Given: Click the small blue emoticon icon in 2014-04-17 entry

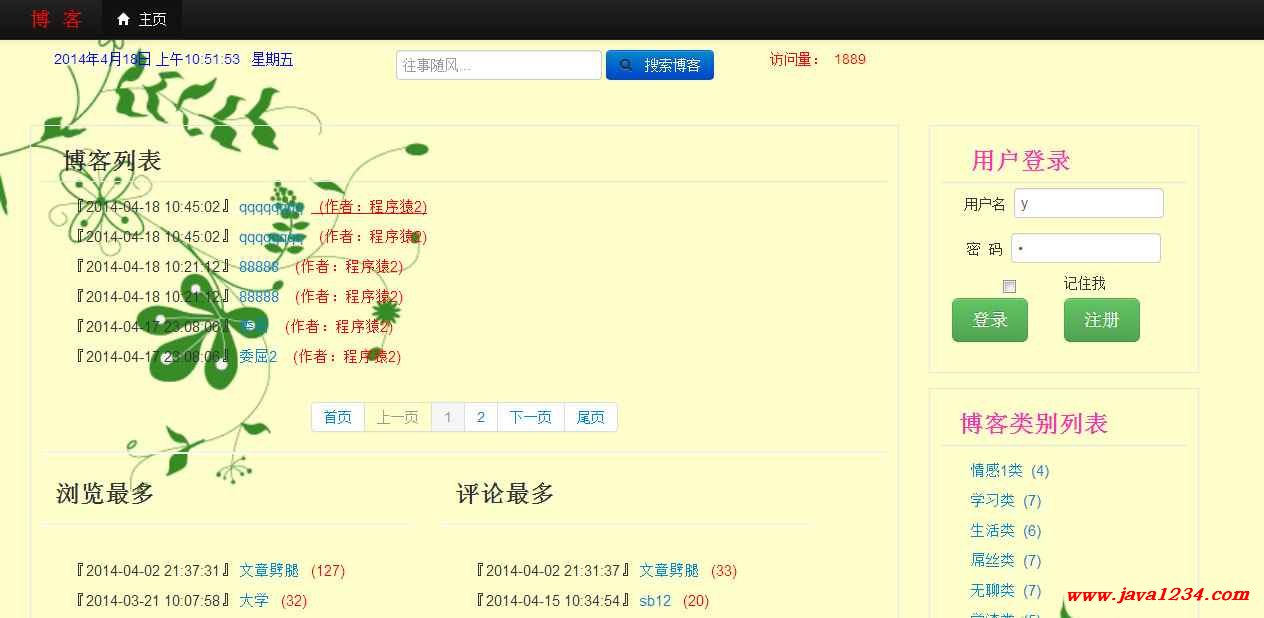Looking at the screenshot, I should (251, 325).
